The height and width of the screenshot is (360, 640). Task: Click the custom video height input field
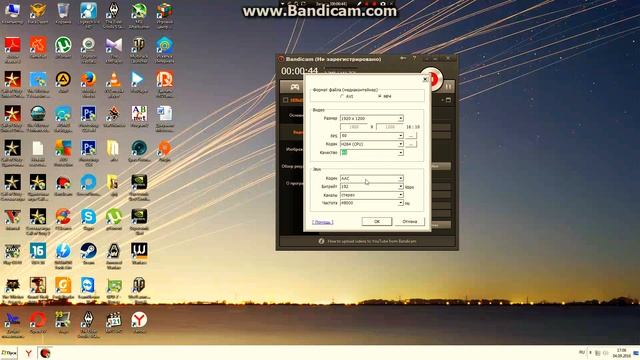390,127
